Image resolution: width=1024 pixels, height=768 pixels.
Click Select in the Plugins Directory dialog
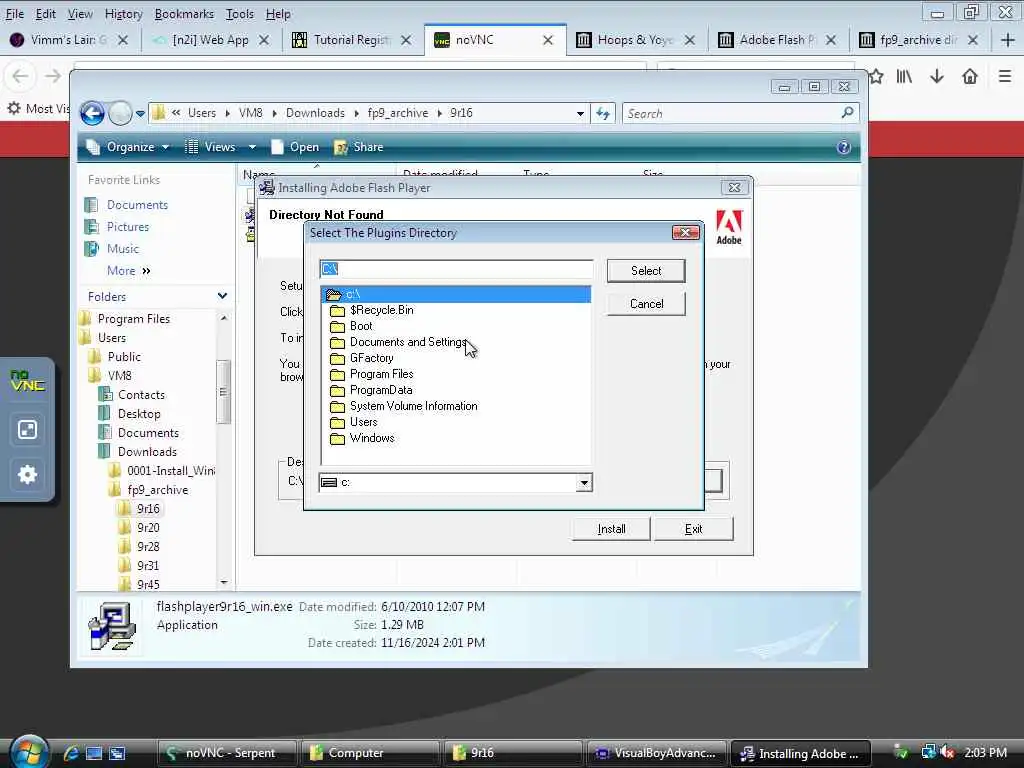(x=646, y=270)
